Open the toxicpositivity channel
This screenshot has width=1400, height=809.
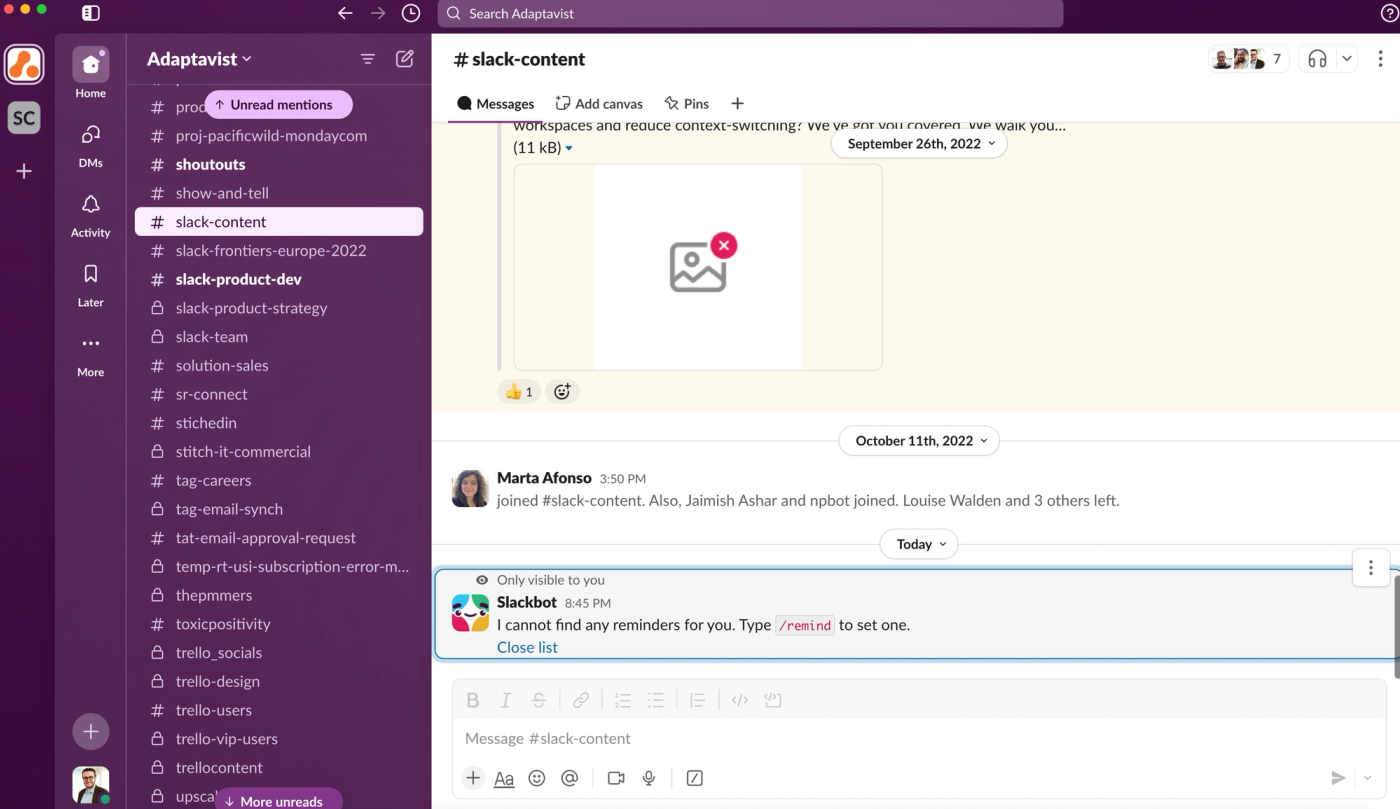pyautogui.click(x=279, y=624)
